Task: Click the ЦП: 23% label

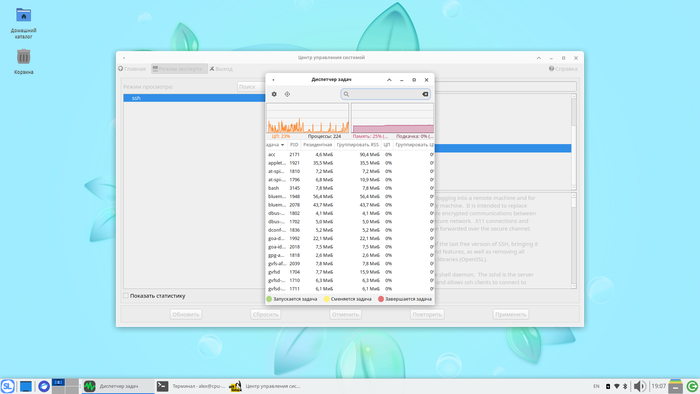Action: tap(281, 136)
